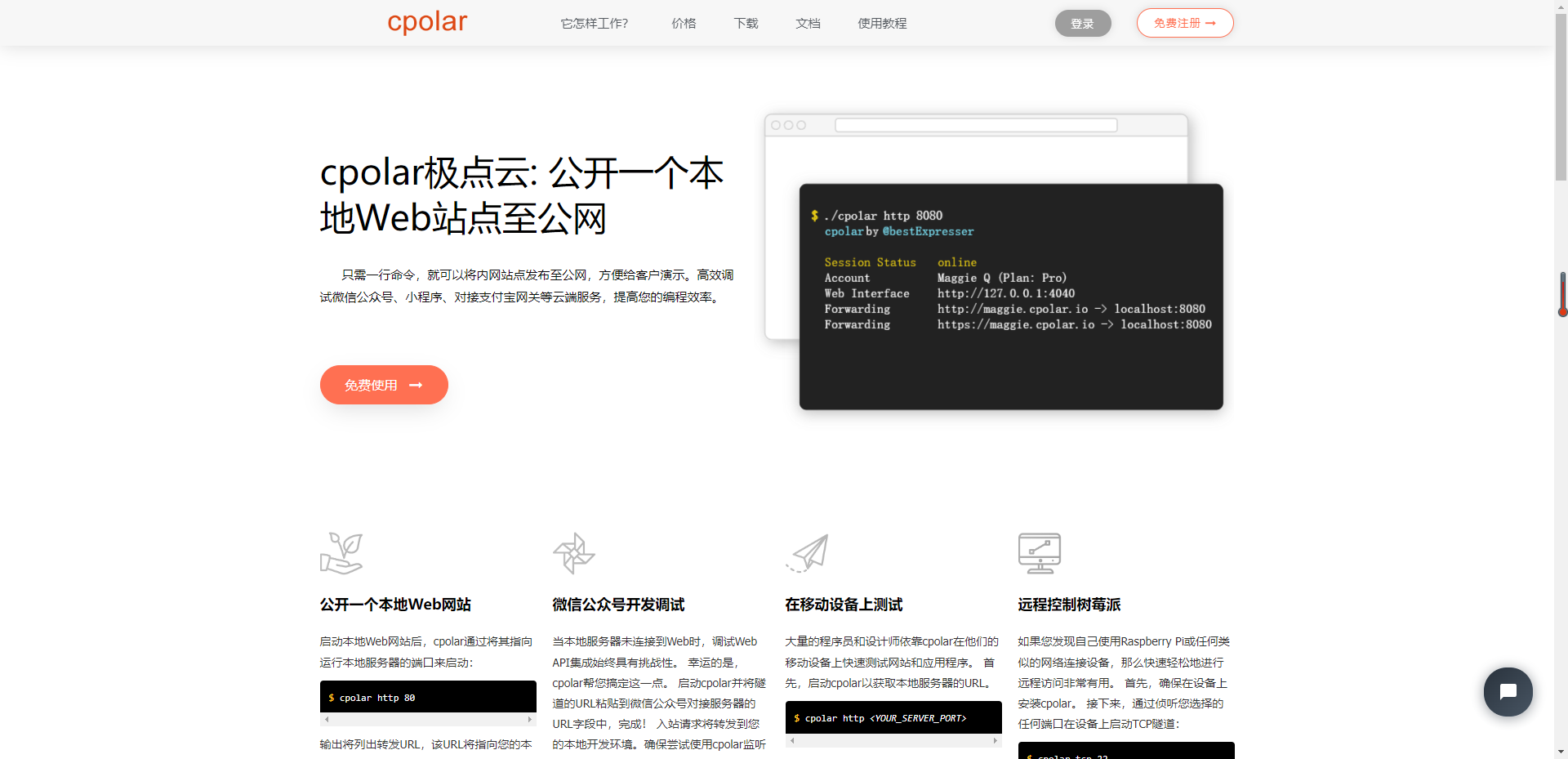Open the 它怎样工作? menu item

(x=594, y=24)
